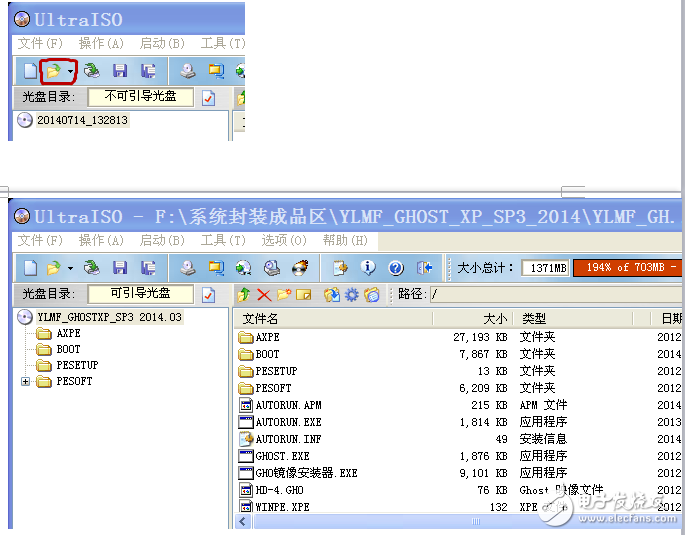Click Make CD image icon in upper window
Viewport: 685px width, 535px height.
[x=188, y=71]
